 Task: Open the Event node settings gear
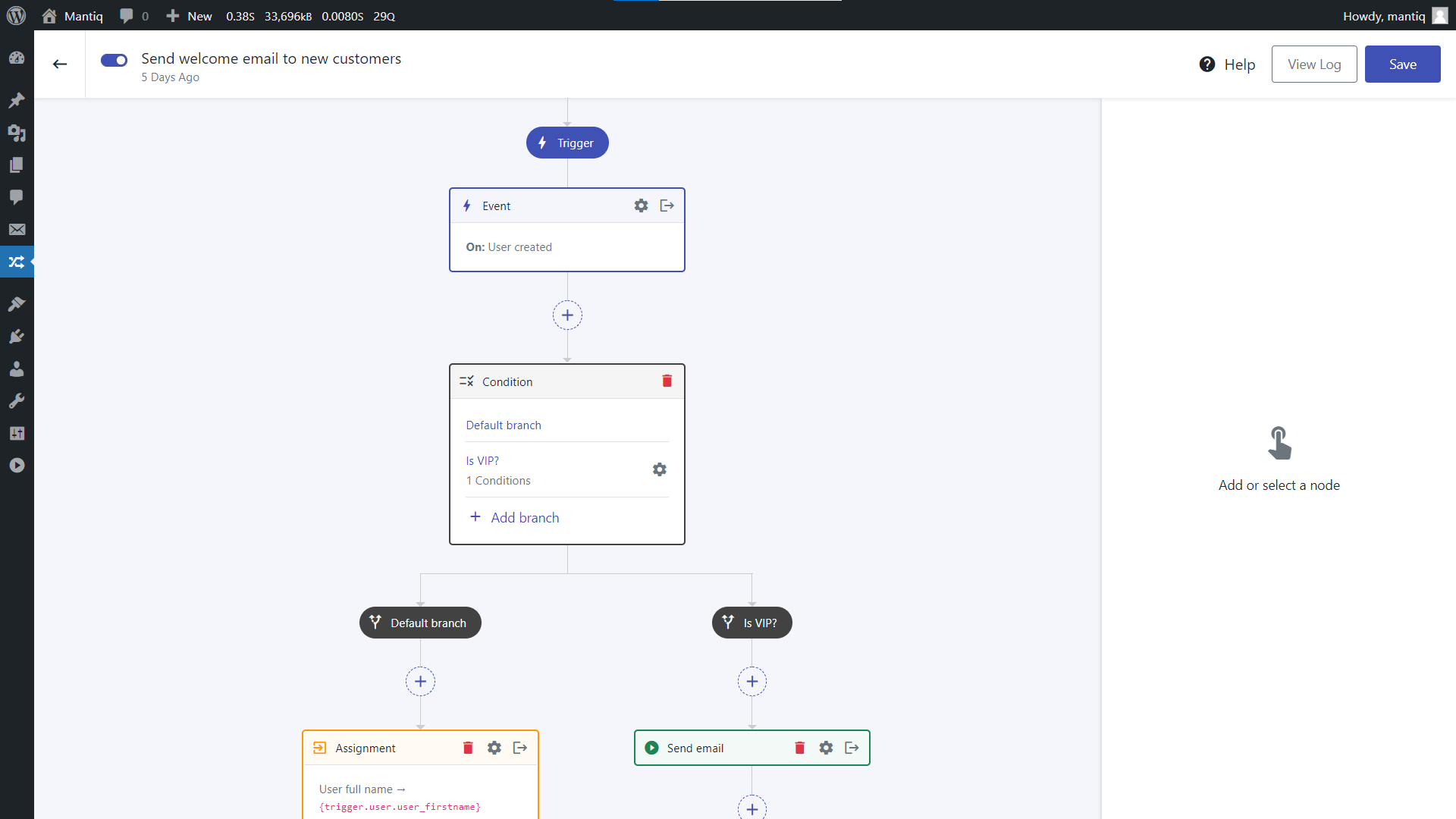pos(641,206)
